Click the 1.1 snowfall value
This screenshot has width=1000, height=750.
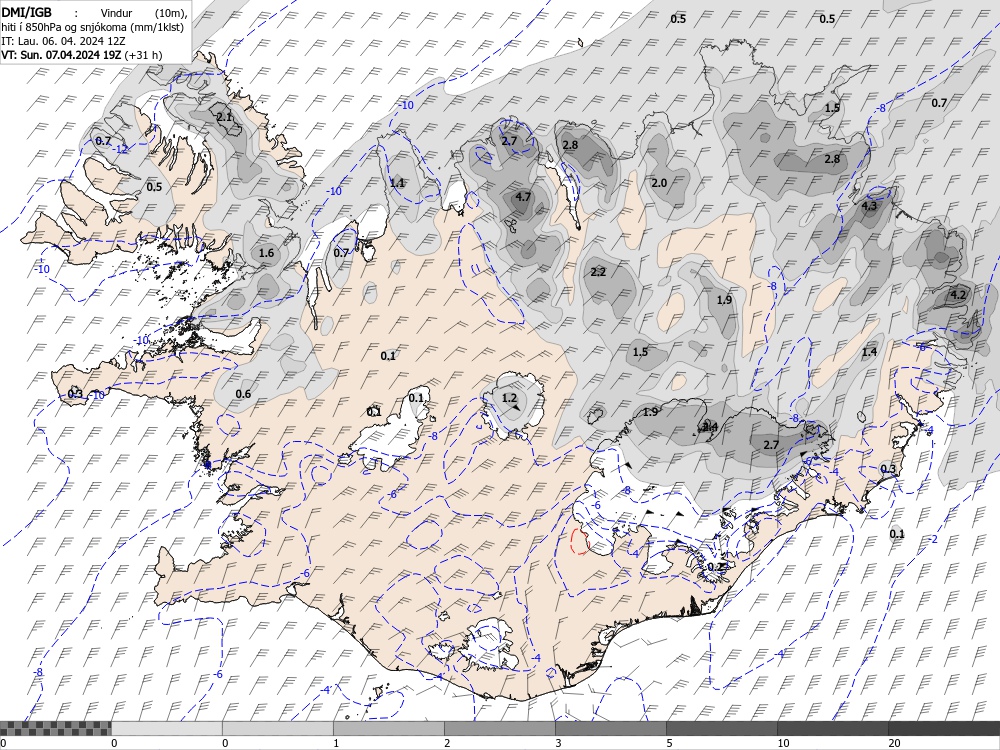(397, 183)
